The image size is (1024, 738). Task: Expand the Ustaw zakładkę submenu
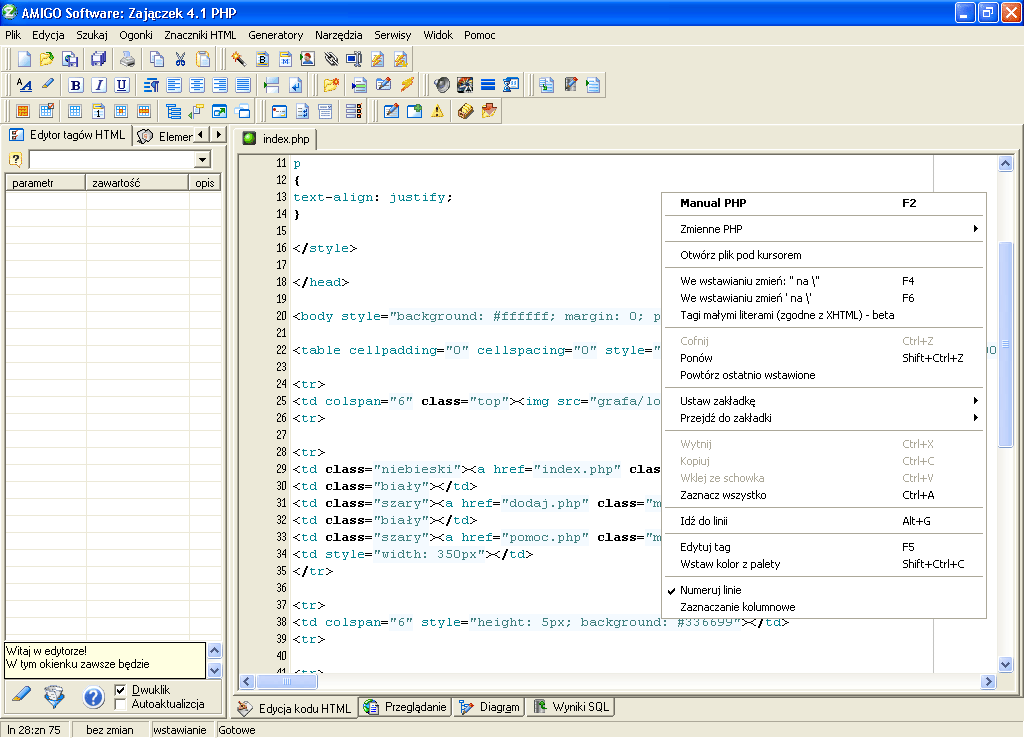coord(824,400)
